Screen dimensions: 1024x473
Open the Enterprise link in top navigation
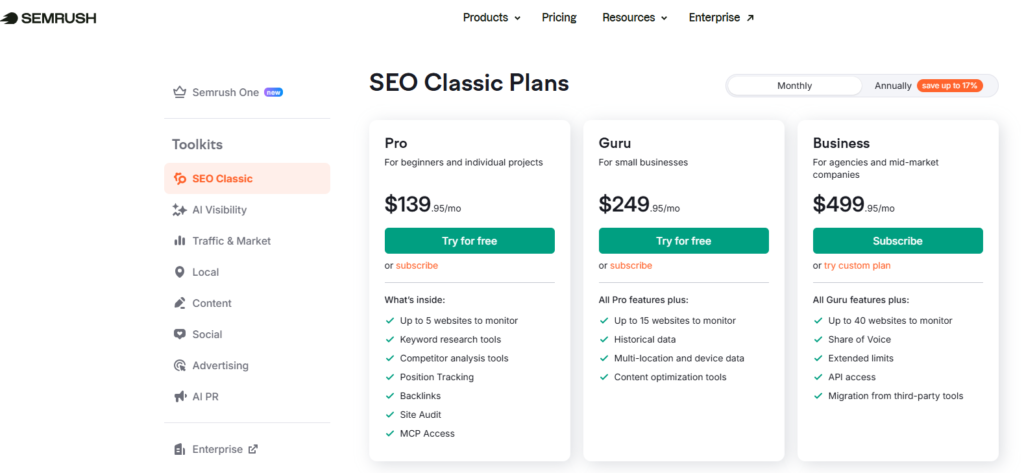tap(721, 18)
